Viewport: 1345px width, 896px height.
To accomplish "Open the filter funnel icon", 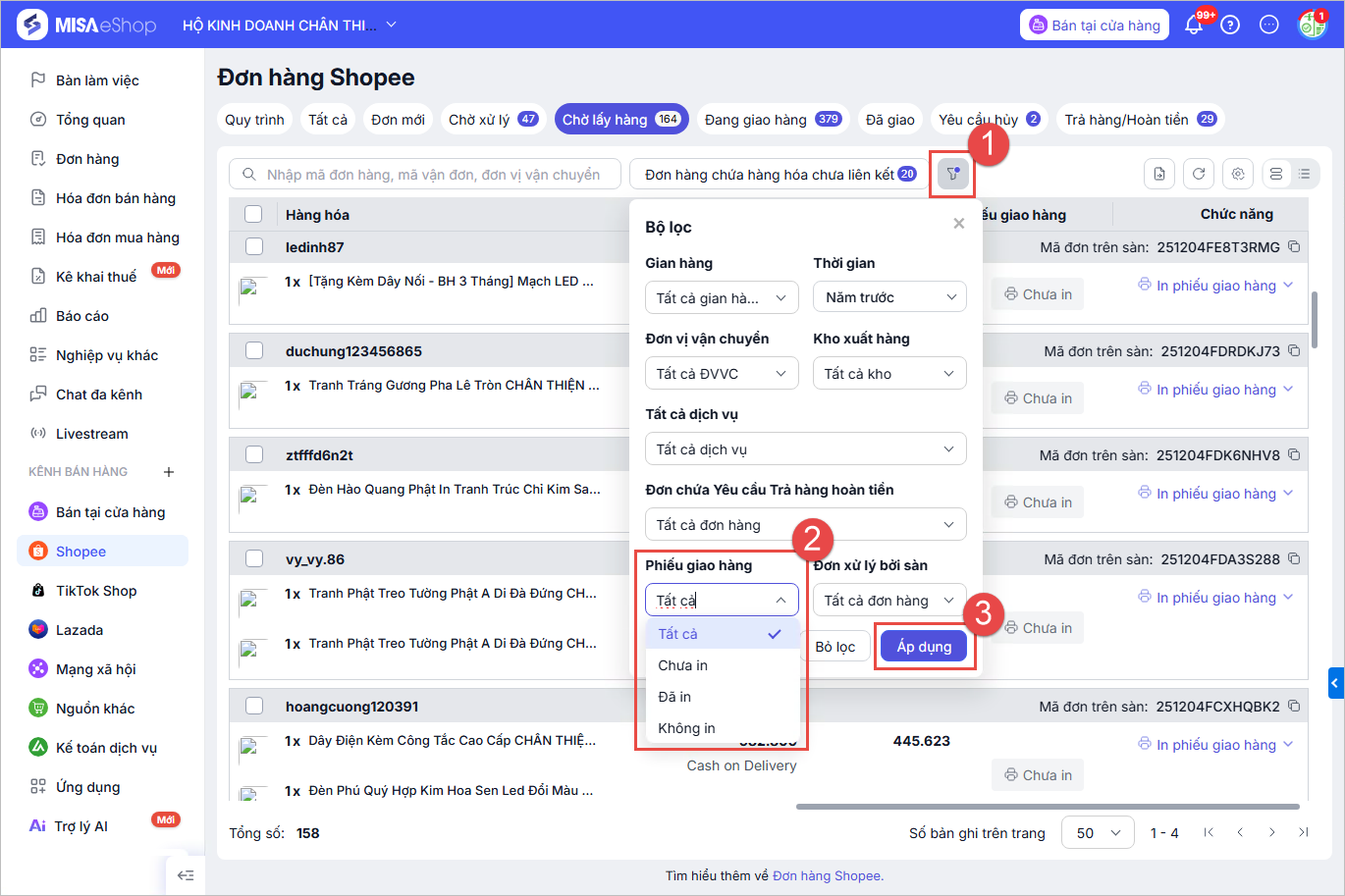I will [952, 175].
